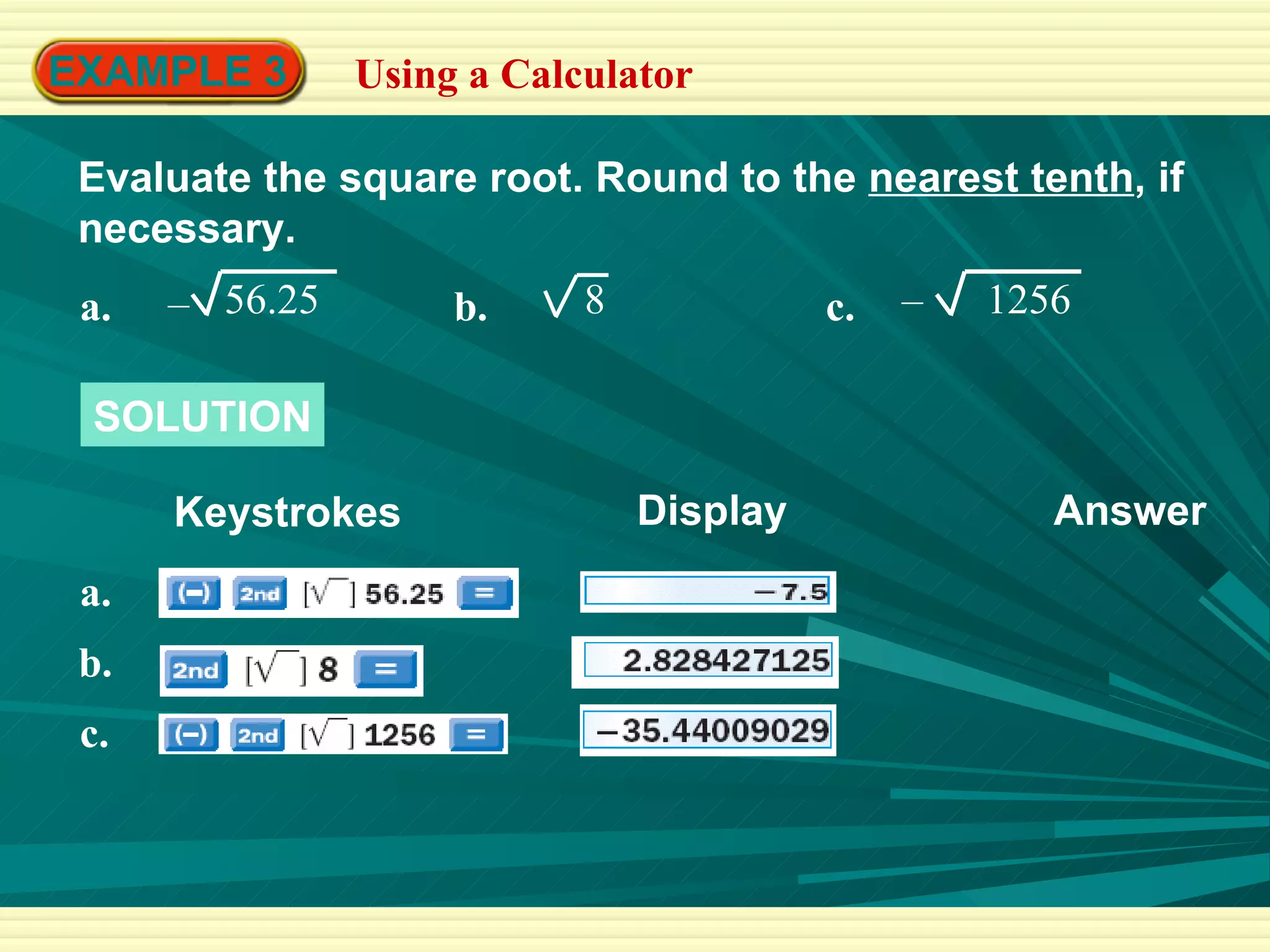The height and width of the screenshot is (952, 1270).
Task: Click the 'Using a Calculator' title
Action: click(524, 75)
